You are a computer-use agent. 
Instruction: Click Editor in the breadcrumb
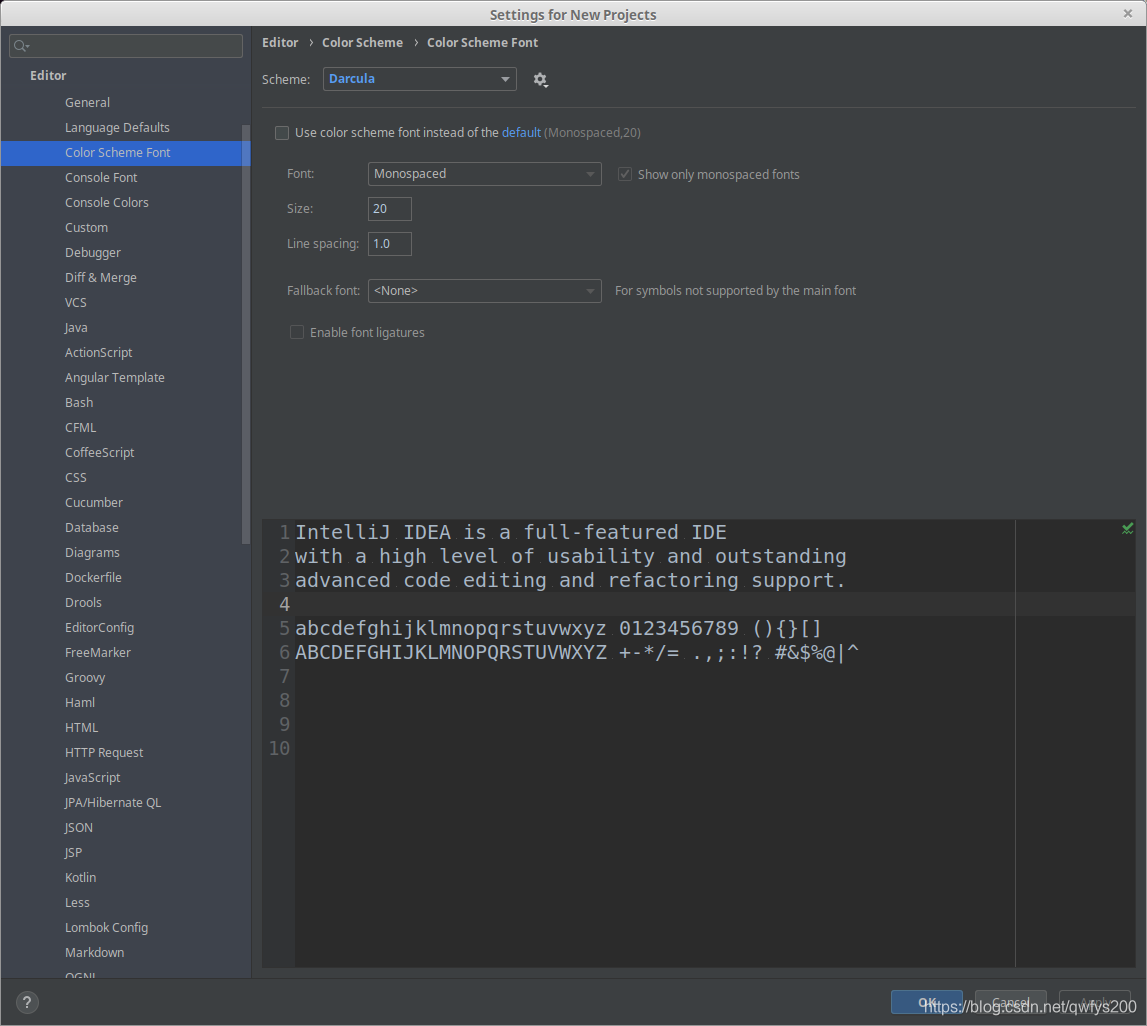[x=280, y=42]
